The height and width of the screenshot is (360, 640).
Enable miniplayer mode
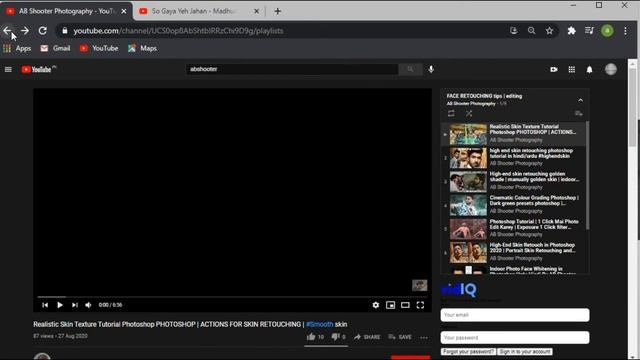[390, 305]
